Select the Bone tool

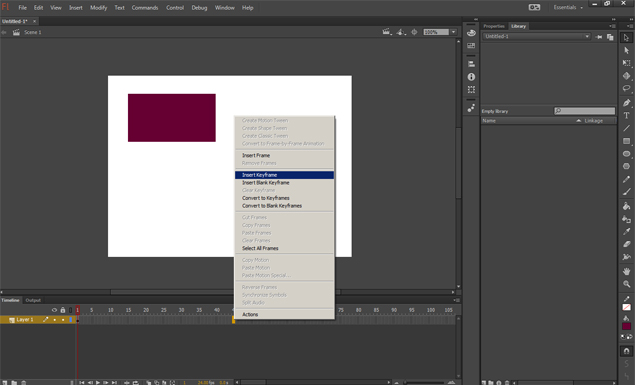coord(626,257)
